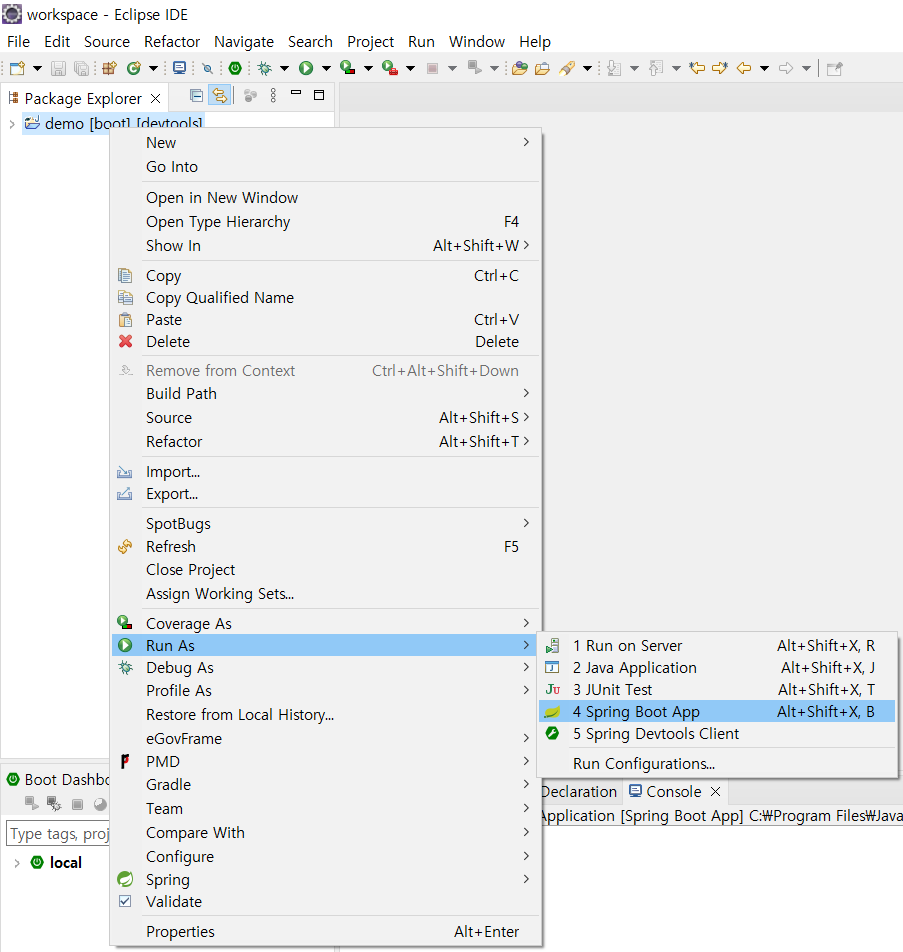Click the Open Task folder toolbar icon
This screenshot has width=903, height=952.
542,68
